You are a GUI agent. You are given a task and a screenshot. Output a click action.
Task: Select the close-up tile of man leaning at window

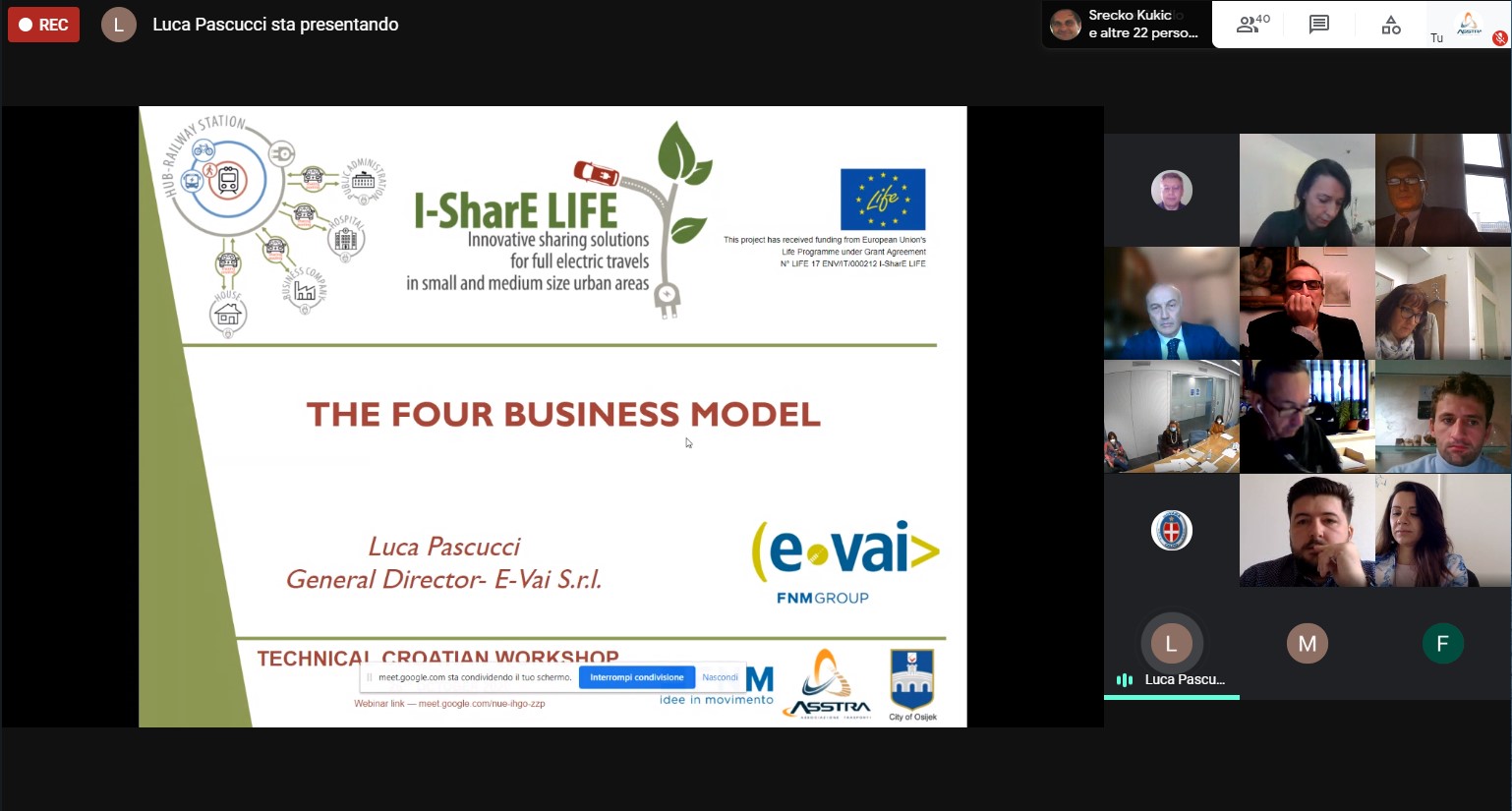coord(1307,417)
